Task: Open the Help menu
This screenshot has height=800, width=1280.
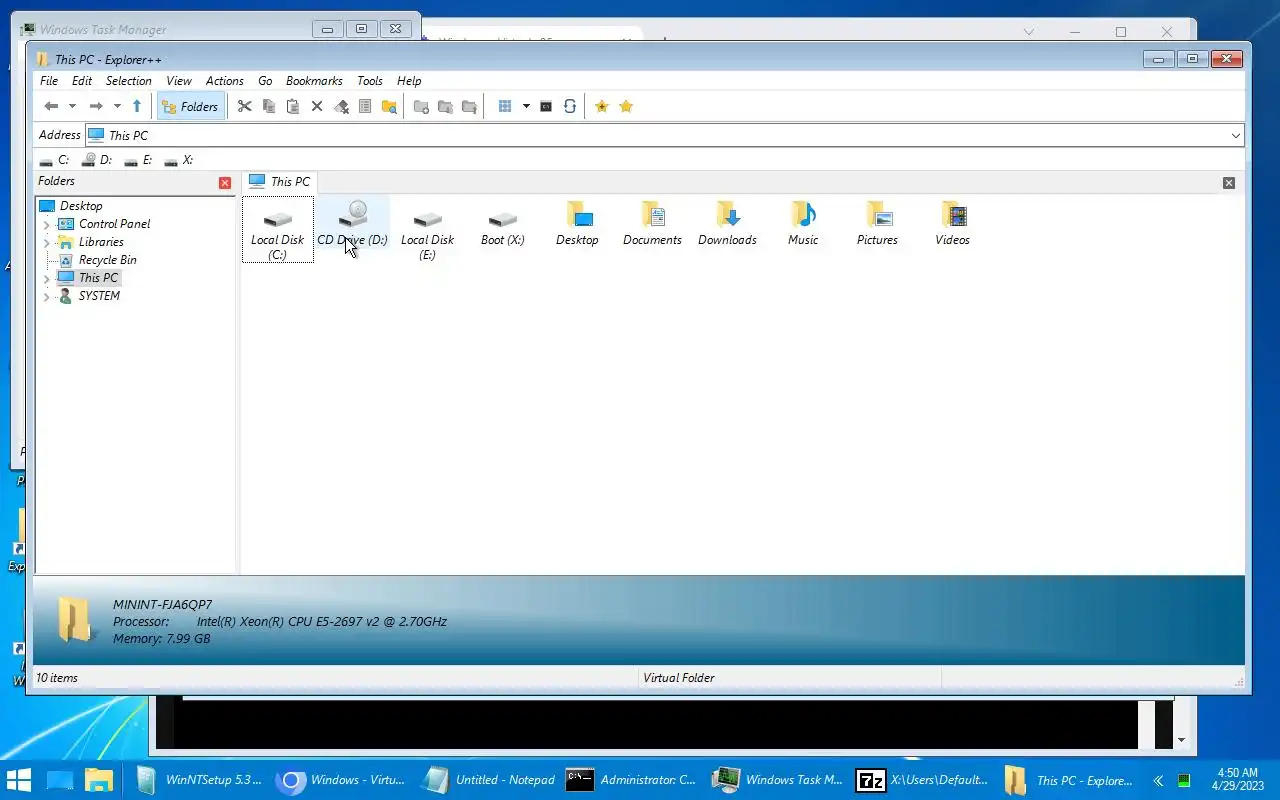Action: point(409,81)
